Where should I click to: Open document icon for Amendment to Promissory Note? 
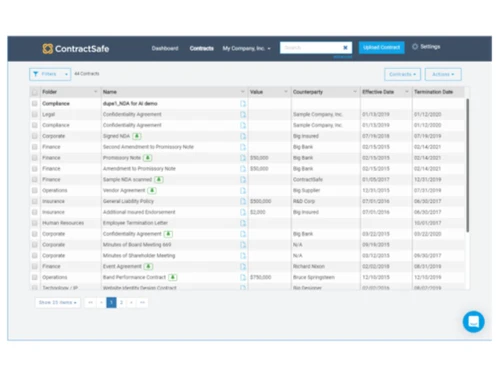click(x=243, y=169)
